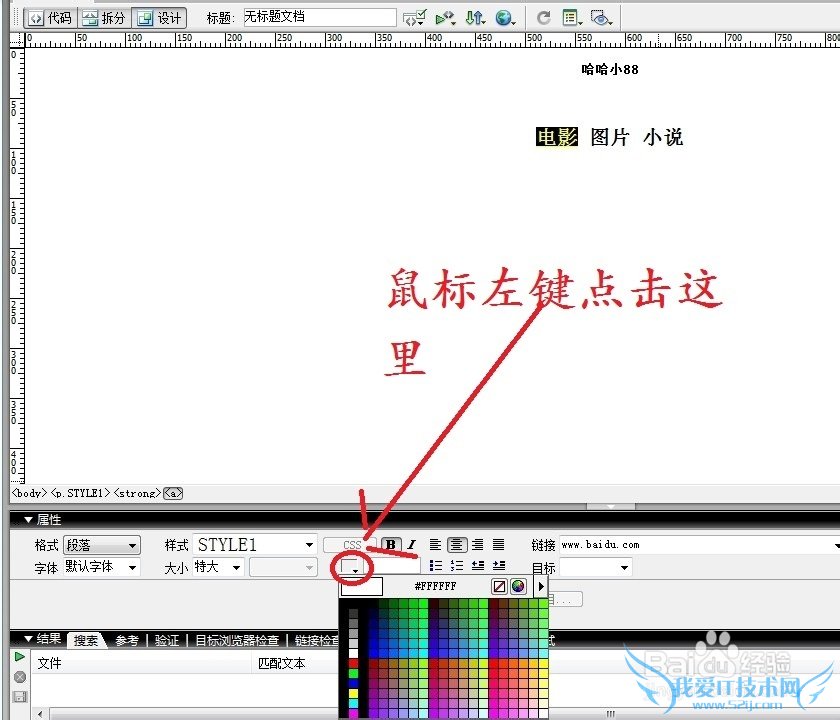
Task: Open the color palette options arrow
Action: click(541, 587)
